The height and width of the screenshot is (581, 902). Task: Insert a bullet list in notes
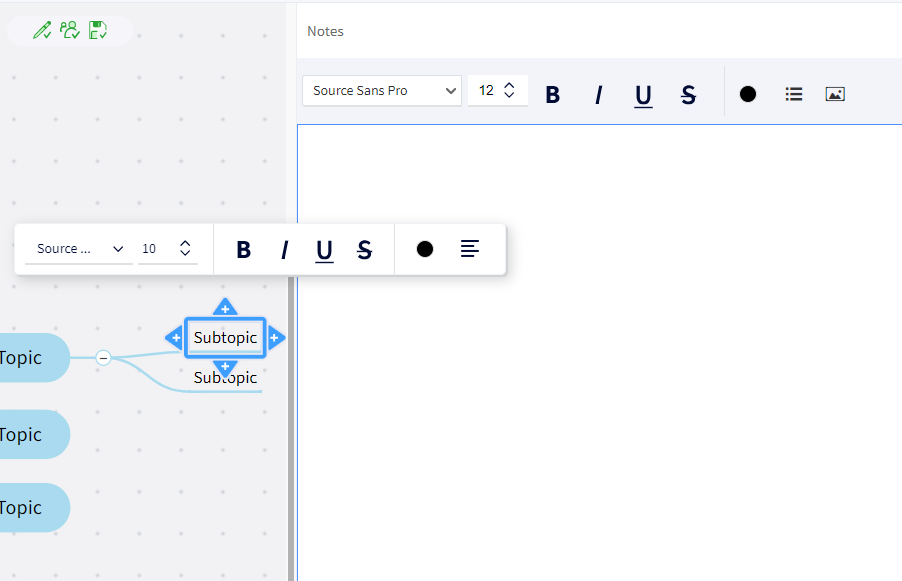coord(794,94)
